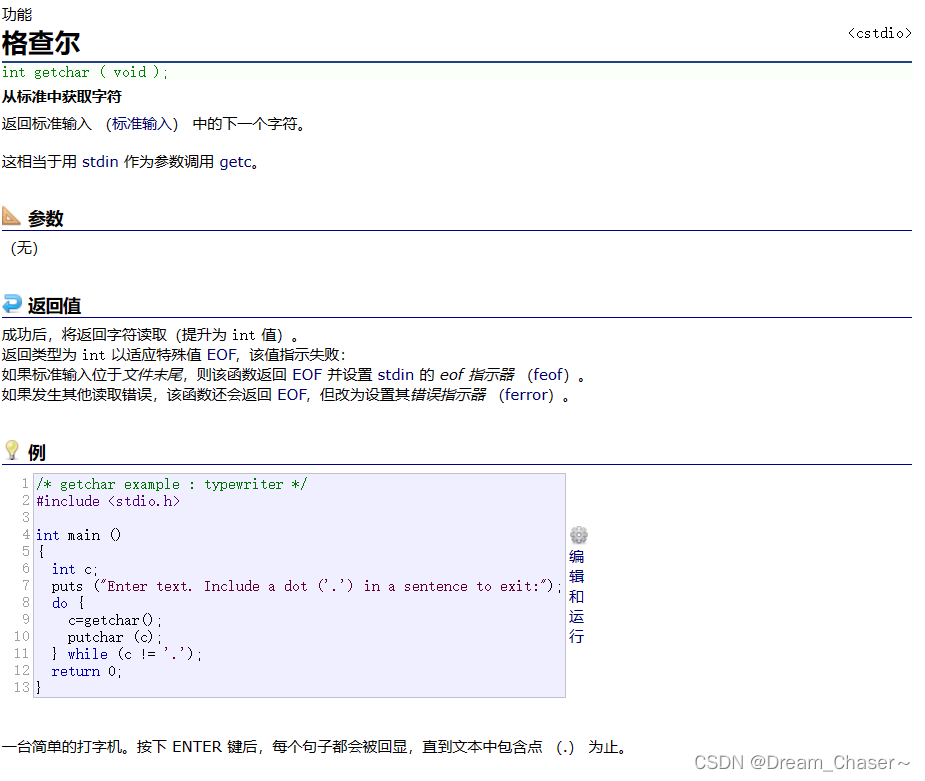Click the EOF link in the 读取错误 line
Viewport: 925px width, 781px height.
292,395
